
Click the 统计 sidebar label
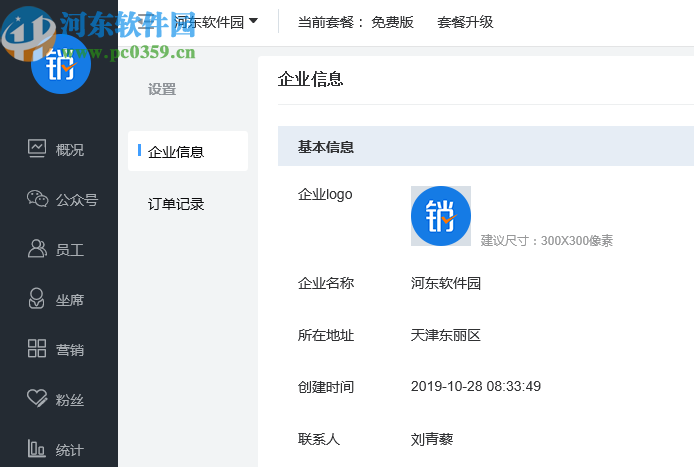coord(70,450)
